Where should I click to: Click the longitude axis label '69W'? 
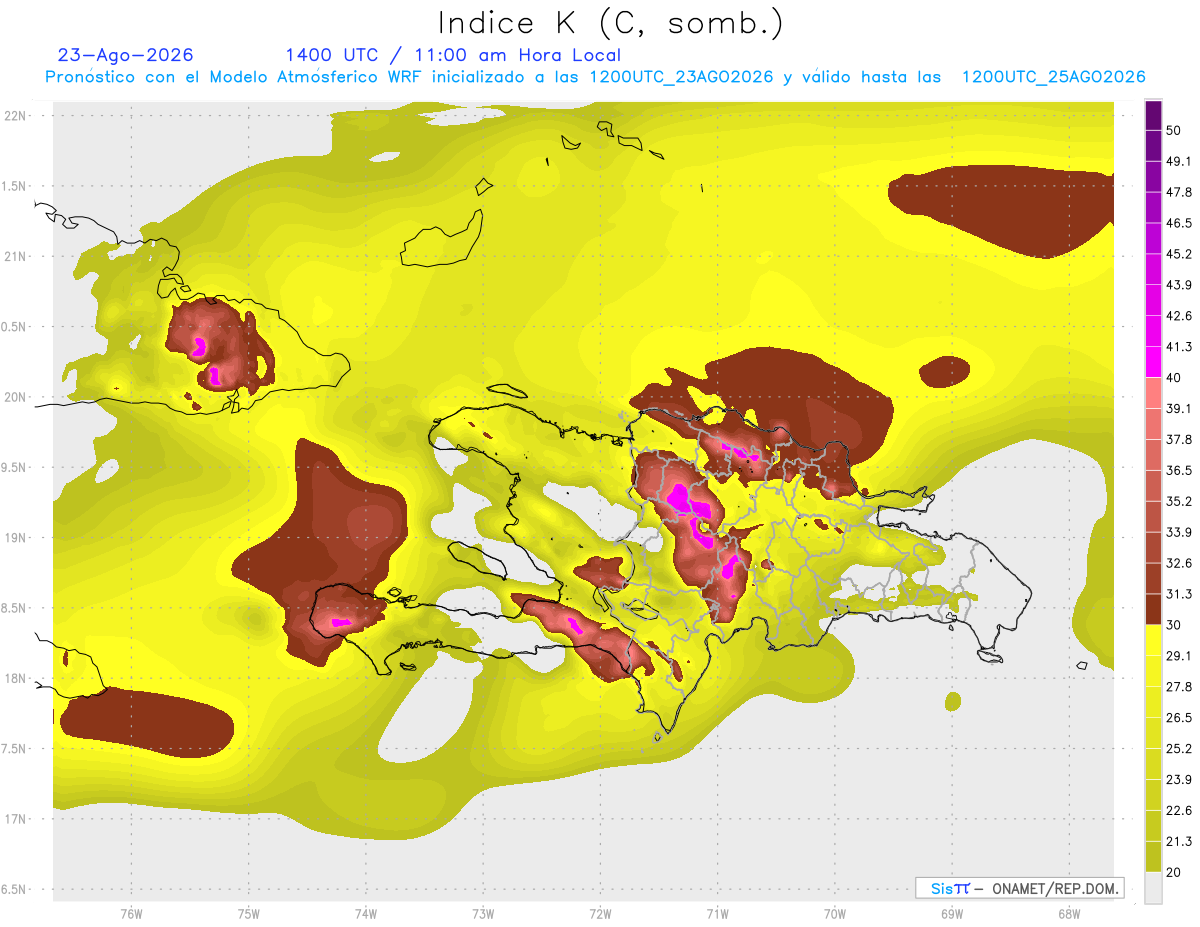pyautogui.click(x=951, y=913)
